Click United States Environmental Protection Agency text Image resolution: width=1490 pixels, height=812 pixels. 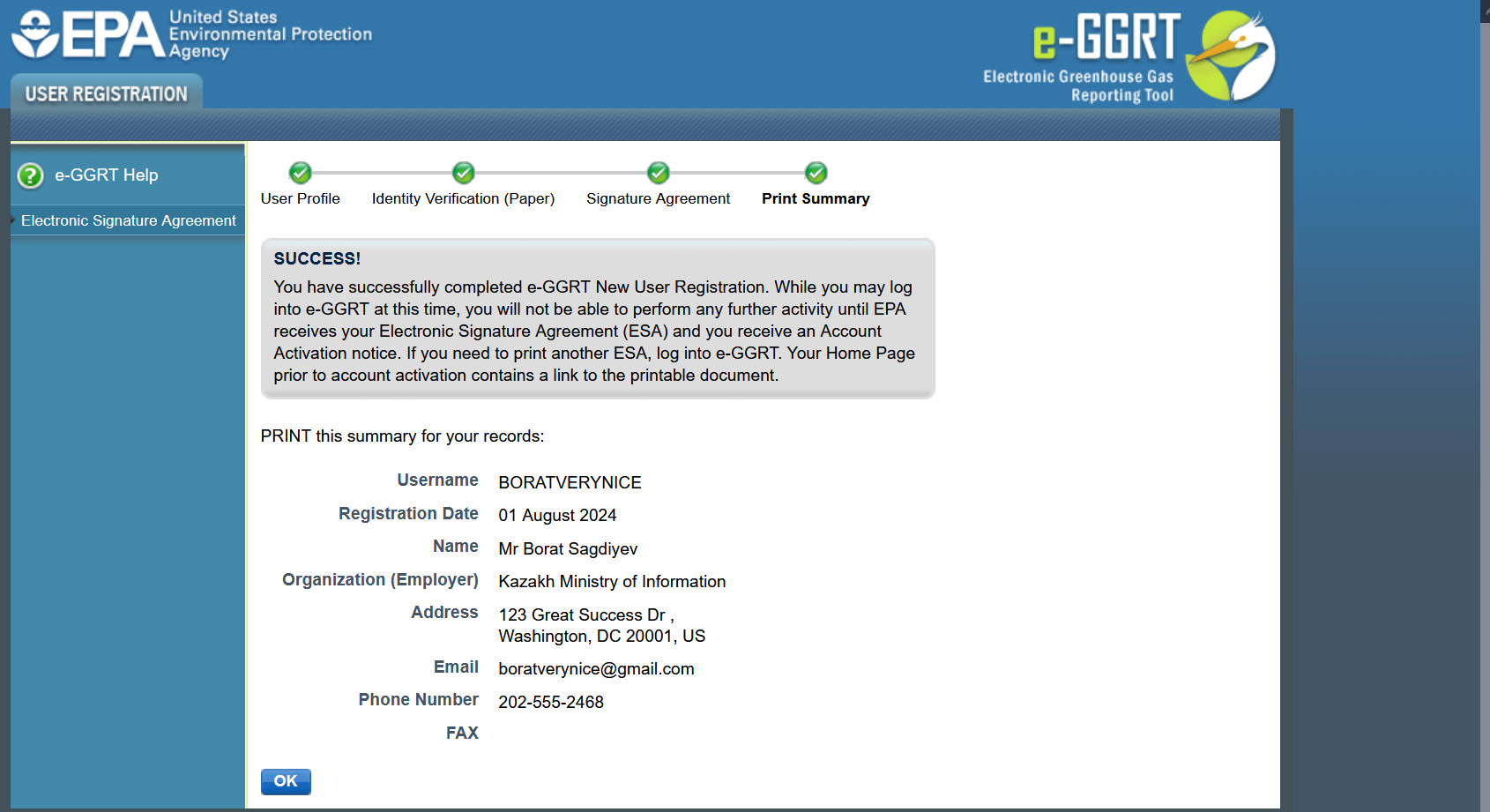pyautogui.click(x=271, y=34)
